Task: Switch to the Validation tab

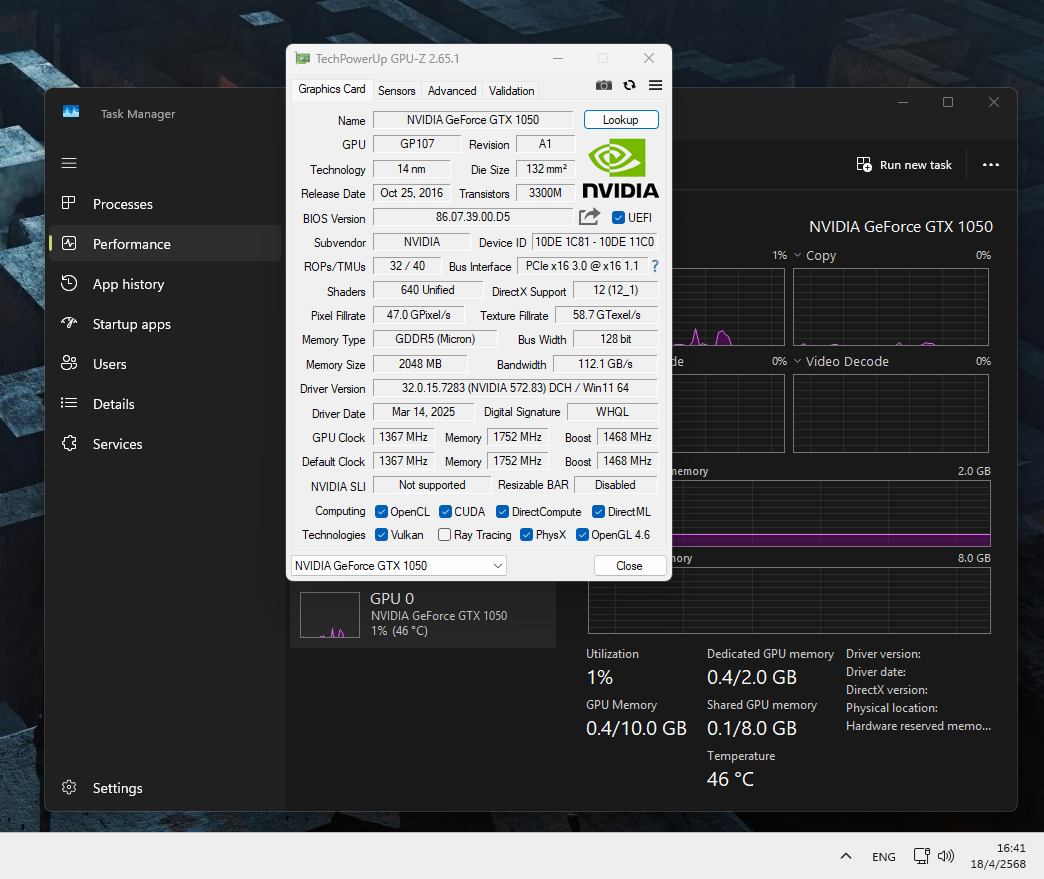Action: pyautogui.click(x=511, y=91)
